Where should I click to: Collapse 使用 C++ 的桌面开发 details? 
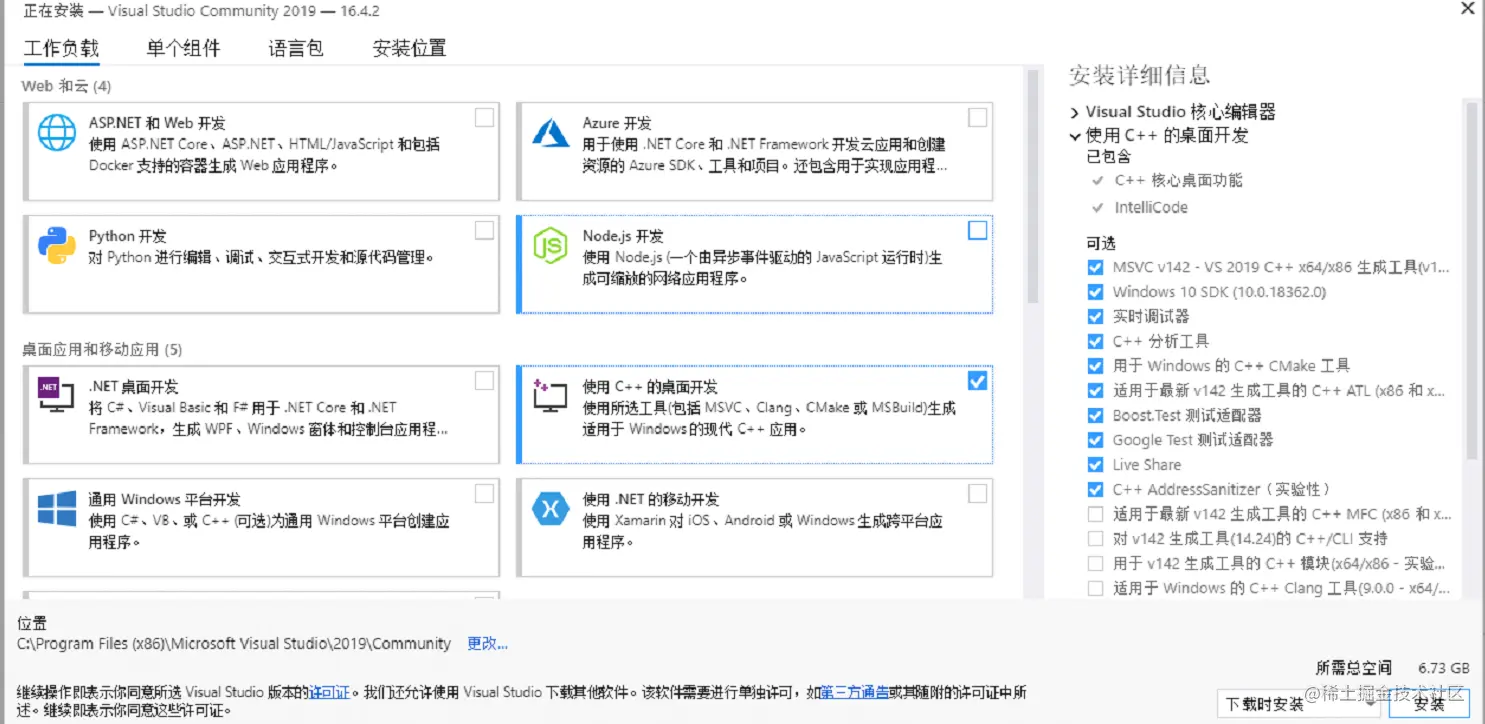tap(1074, 136)
